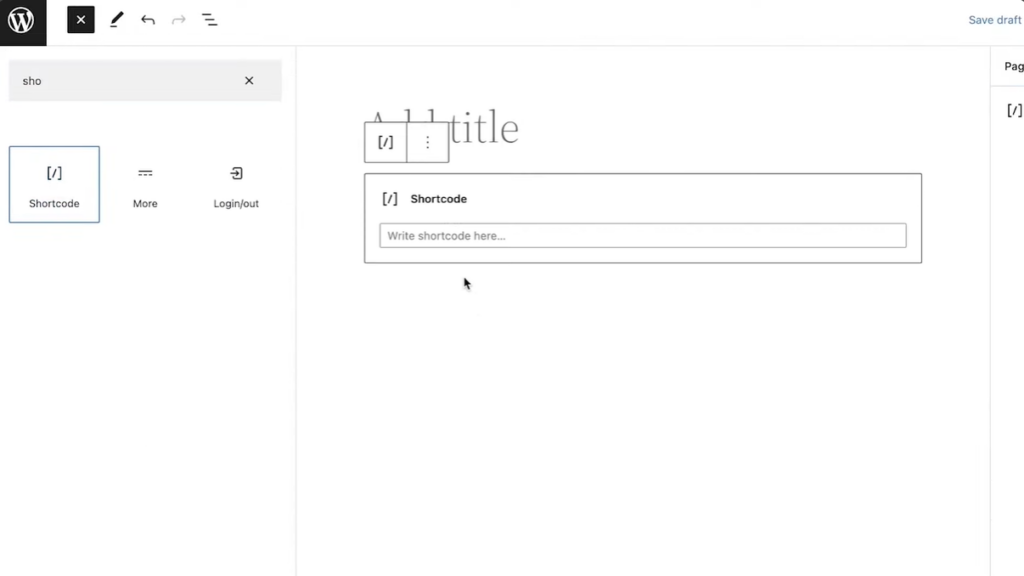Click the Shortcode label inside the block
The image size is (1024, 576).
[438, 199]
